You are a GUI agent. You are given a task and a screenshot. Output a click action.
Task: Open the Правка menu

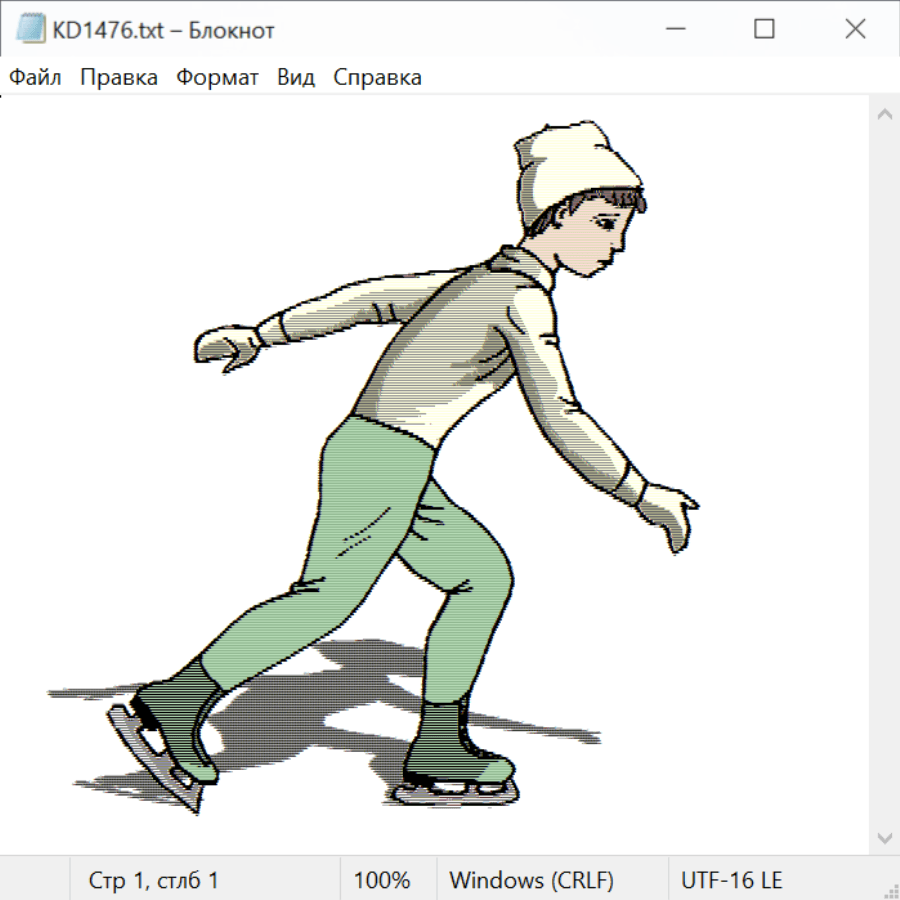click(119, 78)
